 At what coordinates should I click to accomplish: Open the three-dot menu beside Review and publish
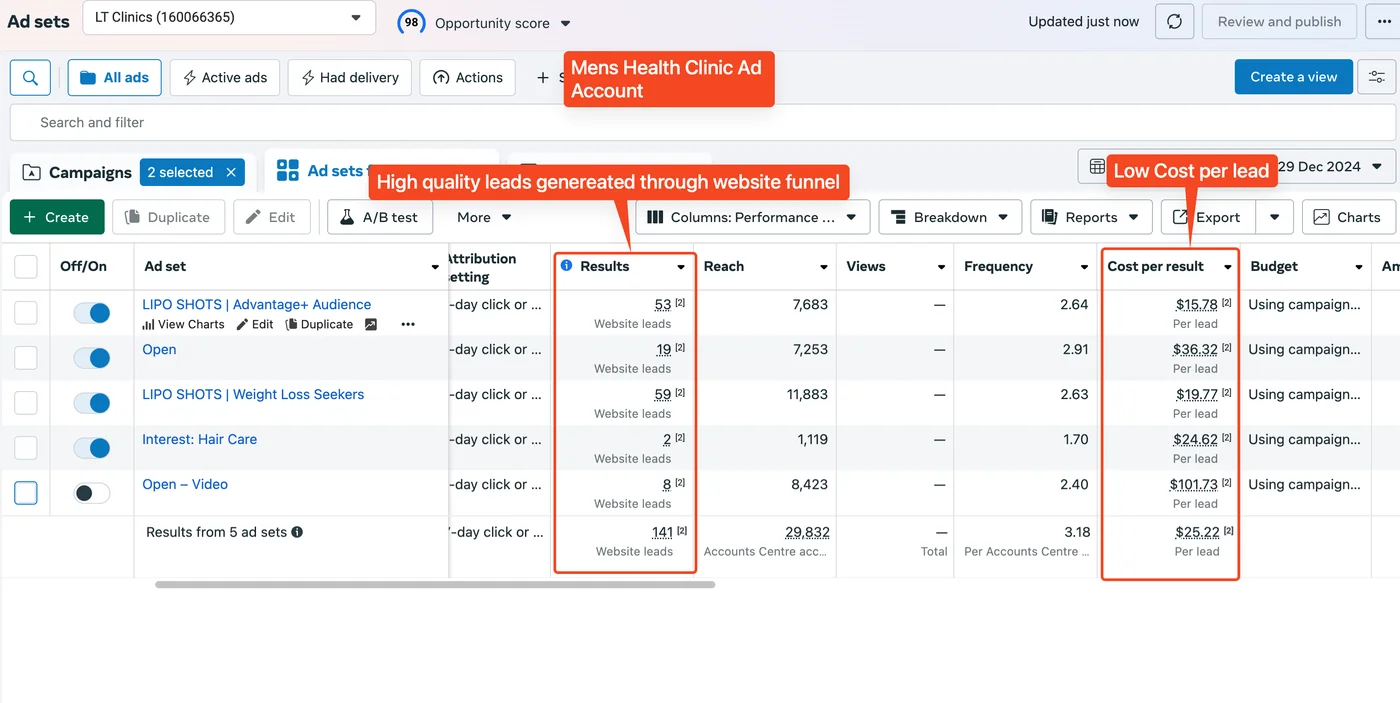point(1383,22)
